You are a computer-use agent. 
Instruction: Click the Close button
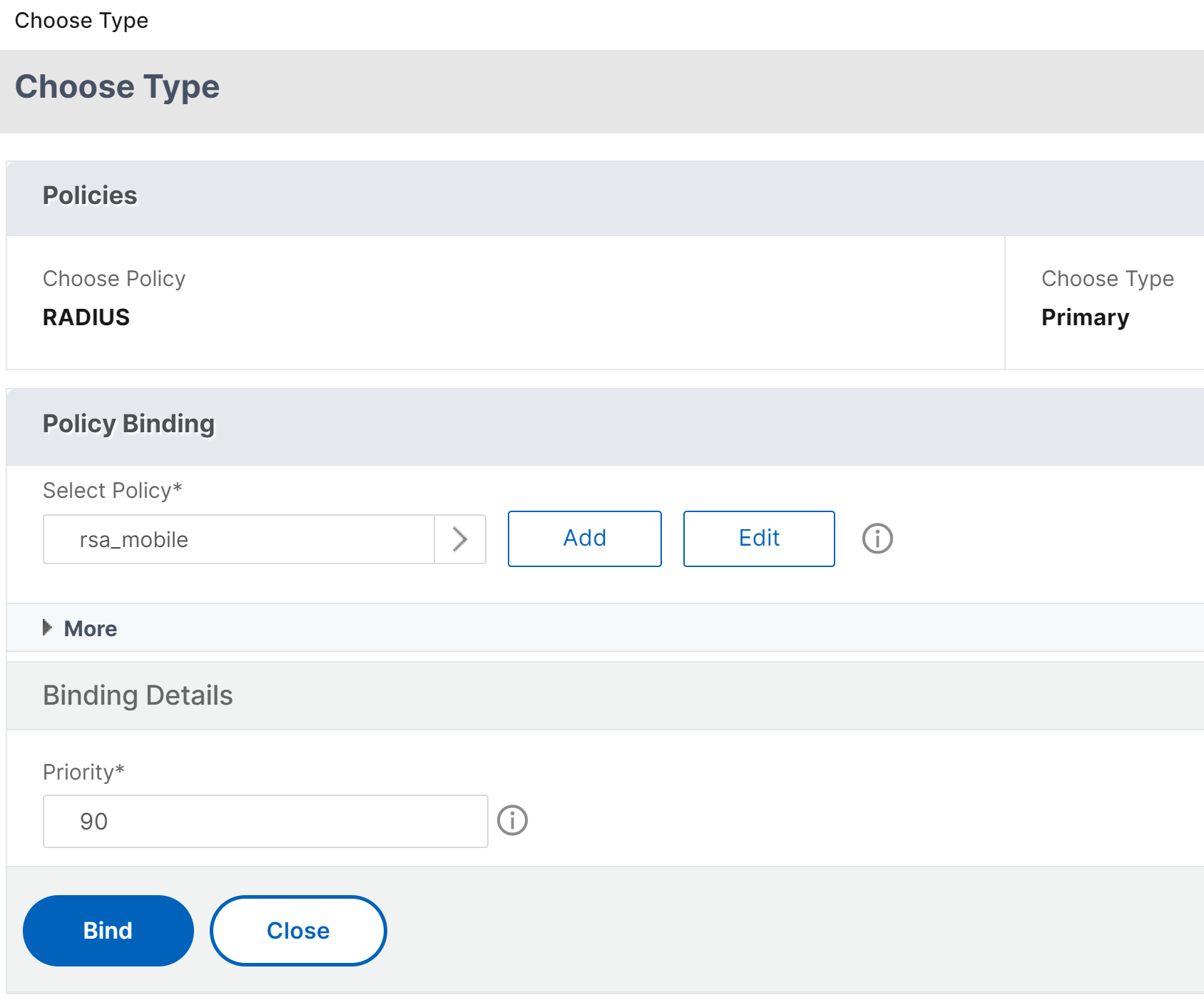tap(298, 931)
